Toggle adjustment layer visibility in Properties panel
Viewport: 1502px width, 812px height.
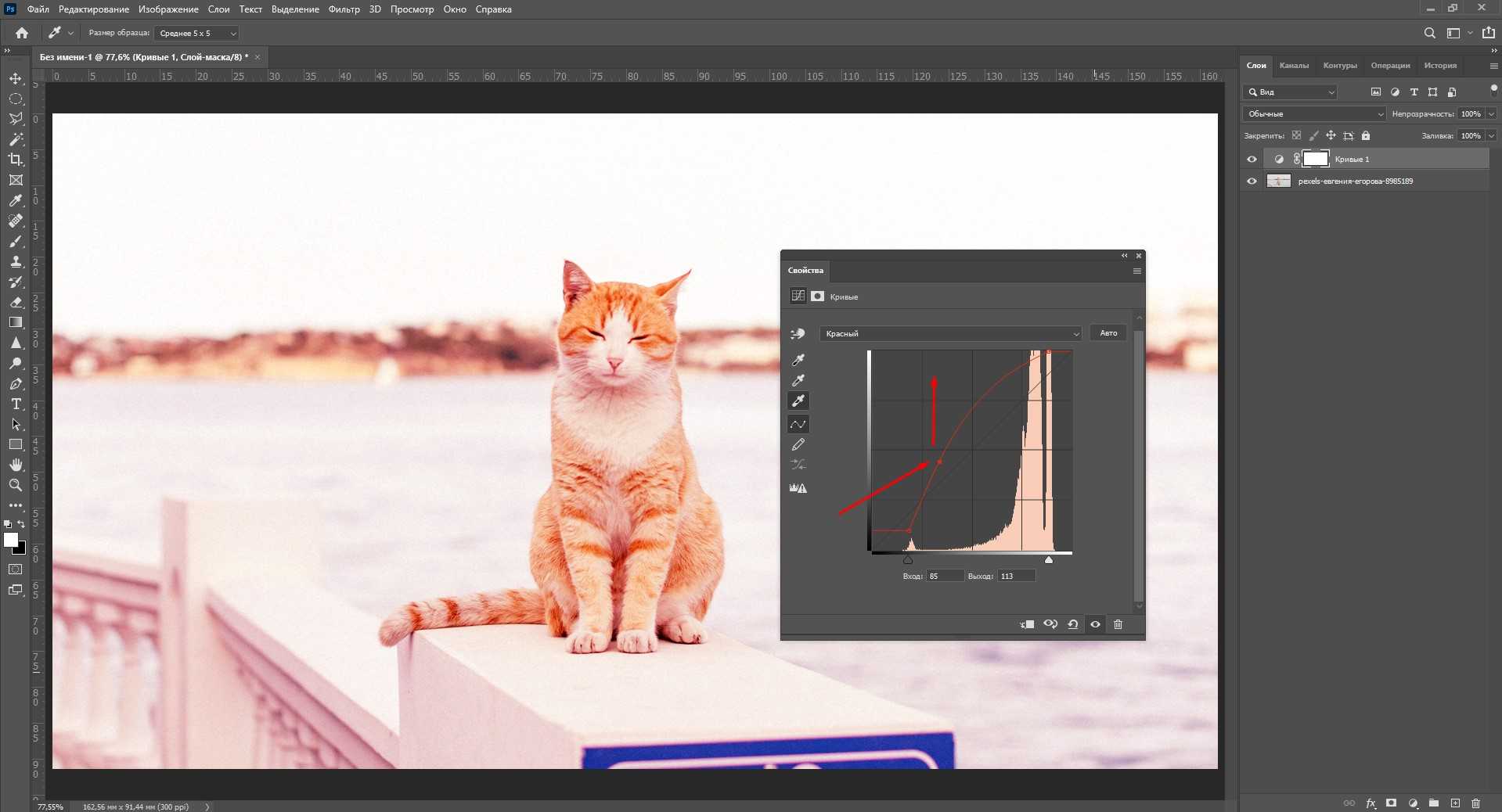pos(1095,624)
